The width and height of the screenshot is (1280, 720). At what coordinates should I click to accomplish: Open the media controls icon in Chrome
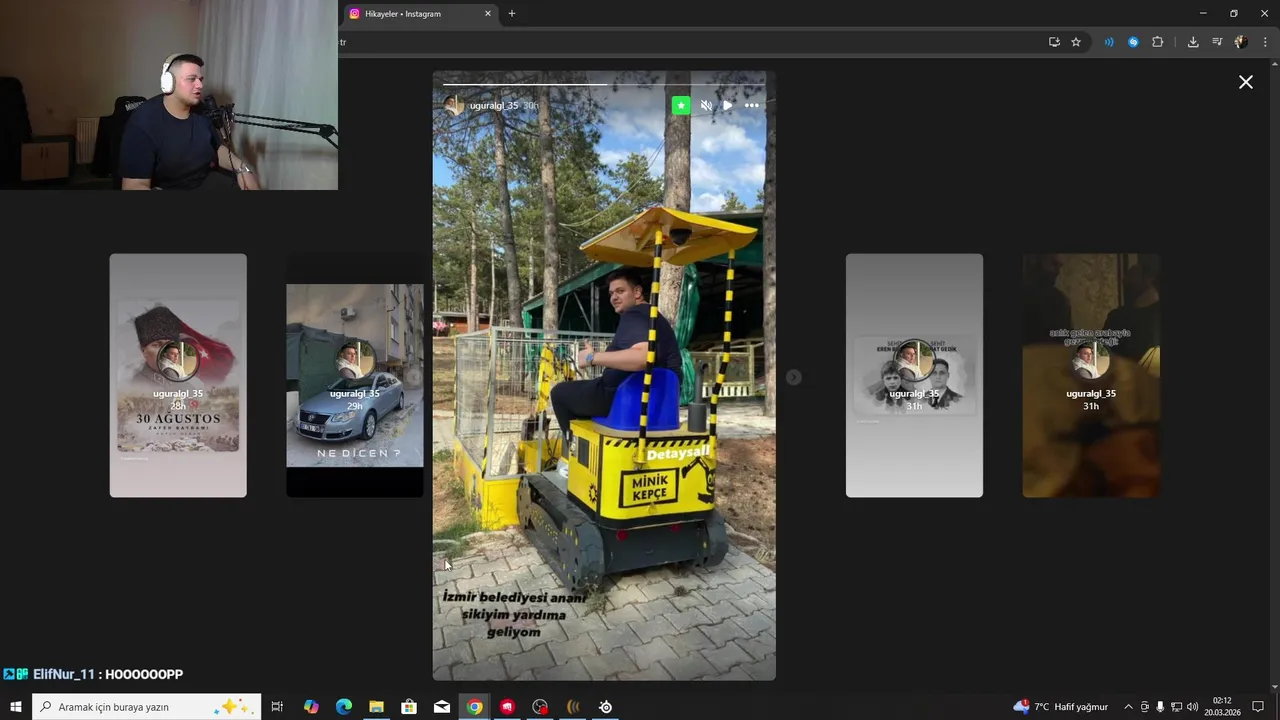click(x=1217, y=42)
